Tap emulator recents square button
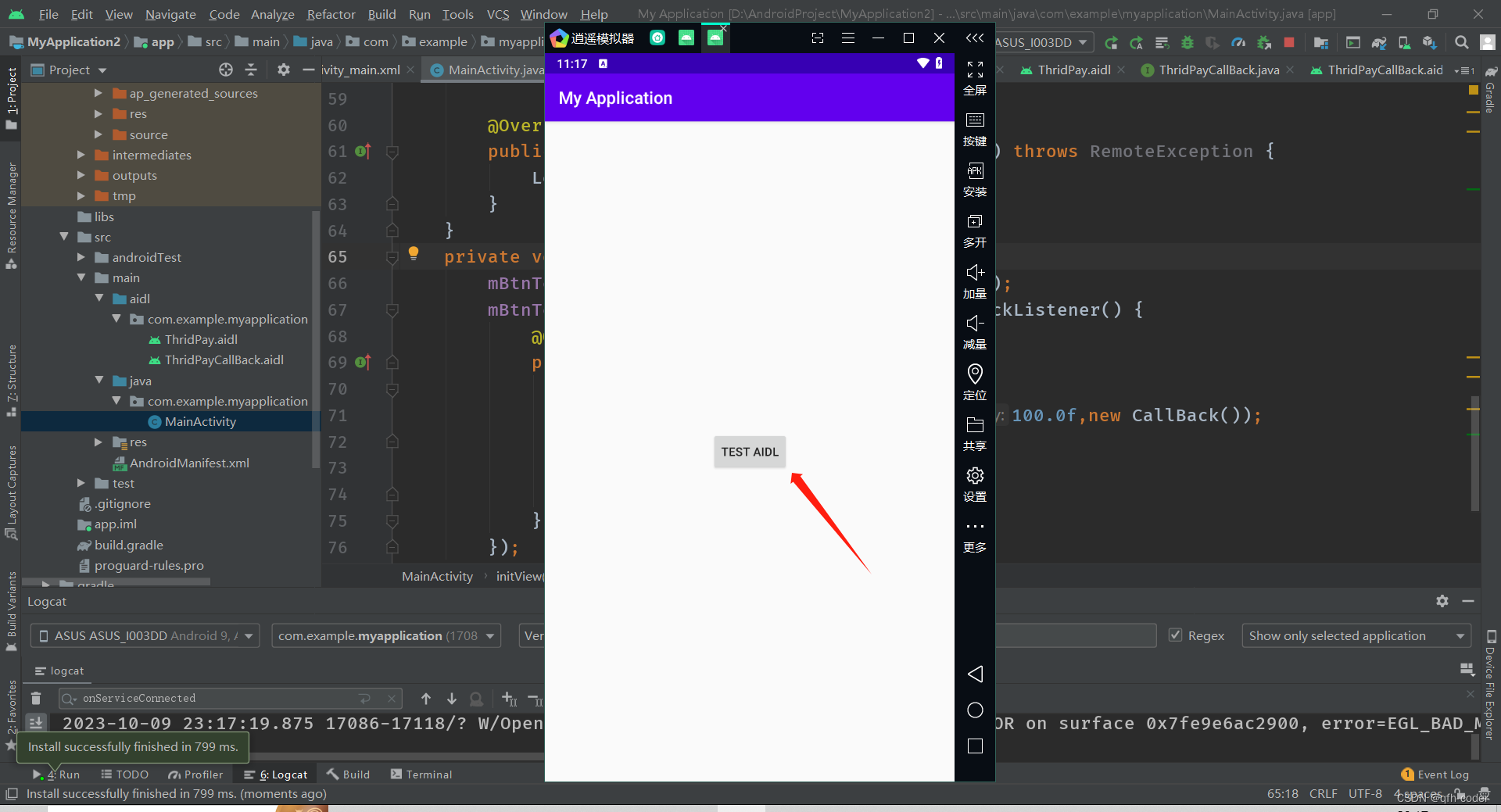Viewport: 1501px width, 812px height. coord(975,746)
